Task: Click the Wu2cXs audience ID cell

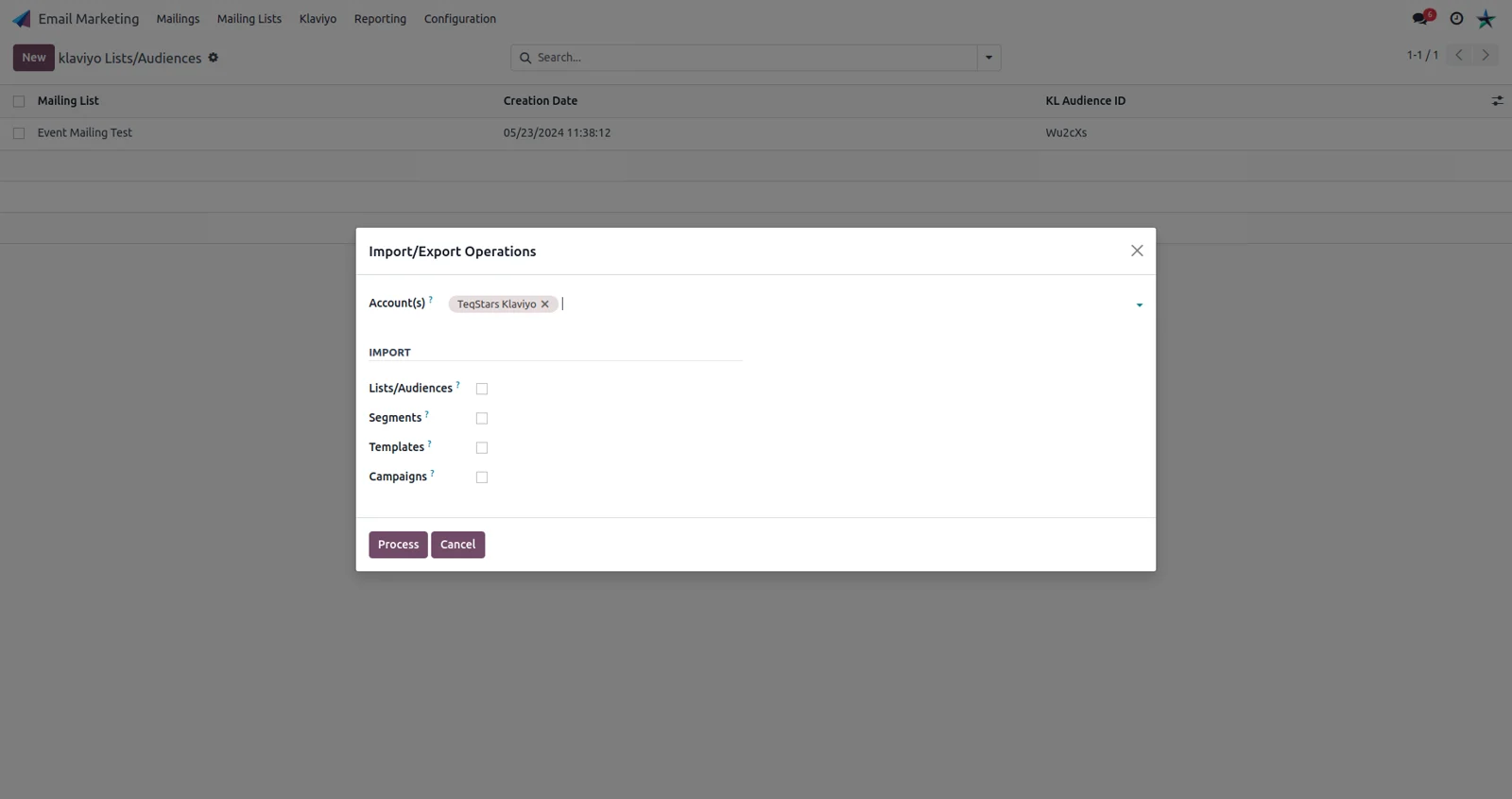Action: [1066, 133]
